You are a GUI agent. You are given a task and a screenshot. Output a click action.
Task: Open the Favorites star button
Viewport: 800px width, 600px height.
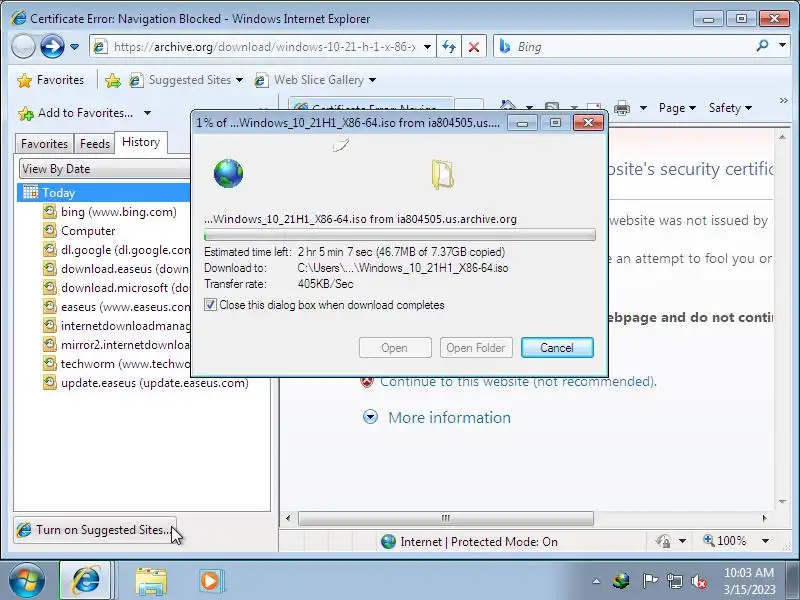tap(50, 80)
